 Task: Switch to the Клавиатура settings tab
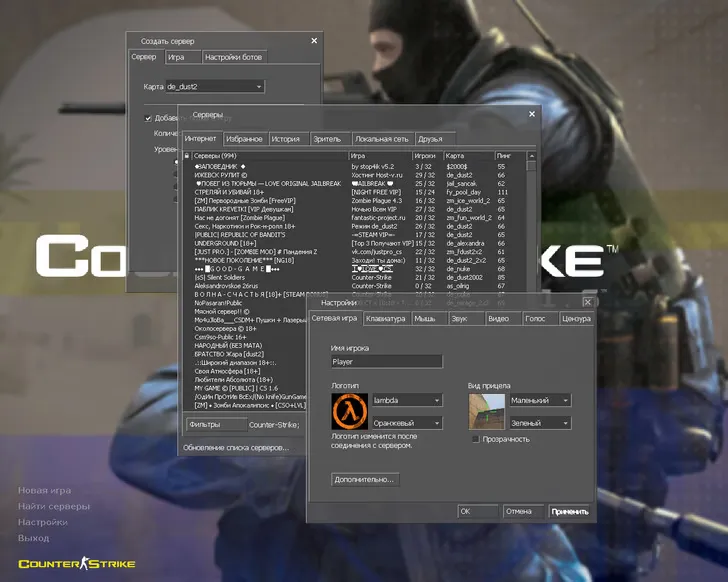coord(385,318)
